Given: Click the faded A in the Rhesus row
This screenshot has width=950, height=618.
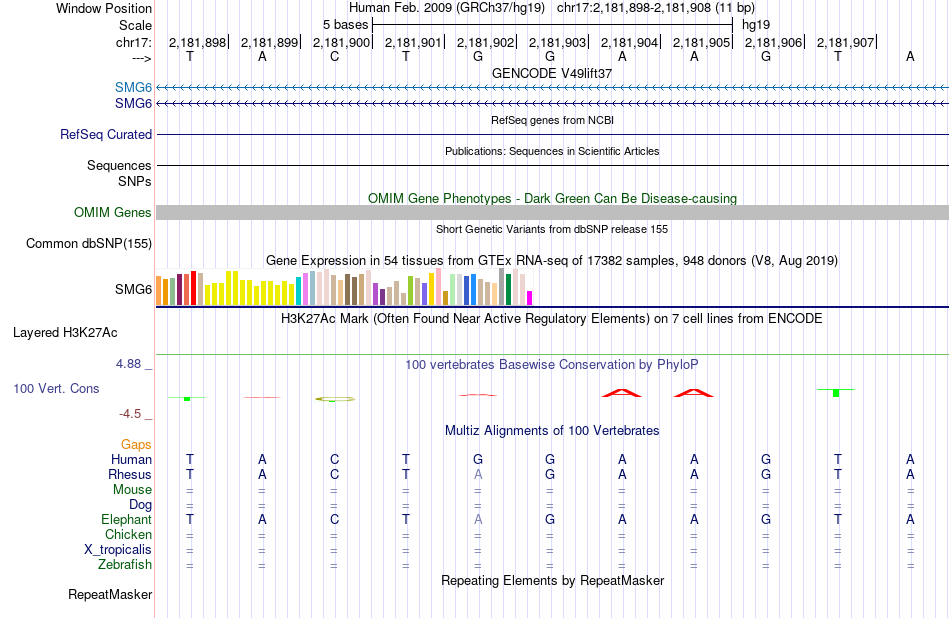Looking at the screenshot, I should [478, 474].
